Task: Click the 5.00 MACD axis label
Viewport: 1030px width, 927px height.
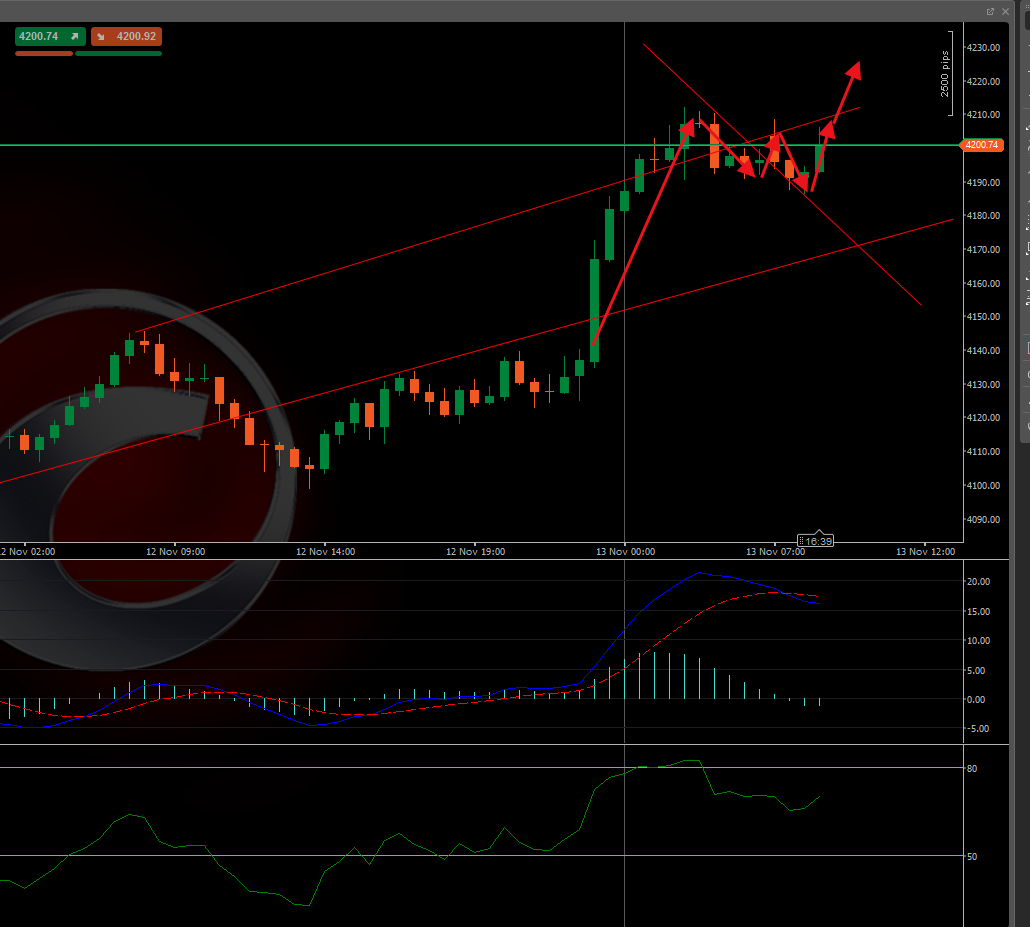Action: (x=976, y=671)
